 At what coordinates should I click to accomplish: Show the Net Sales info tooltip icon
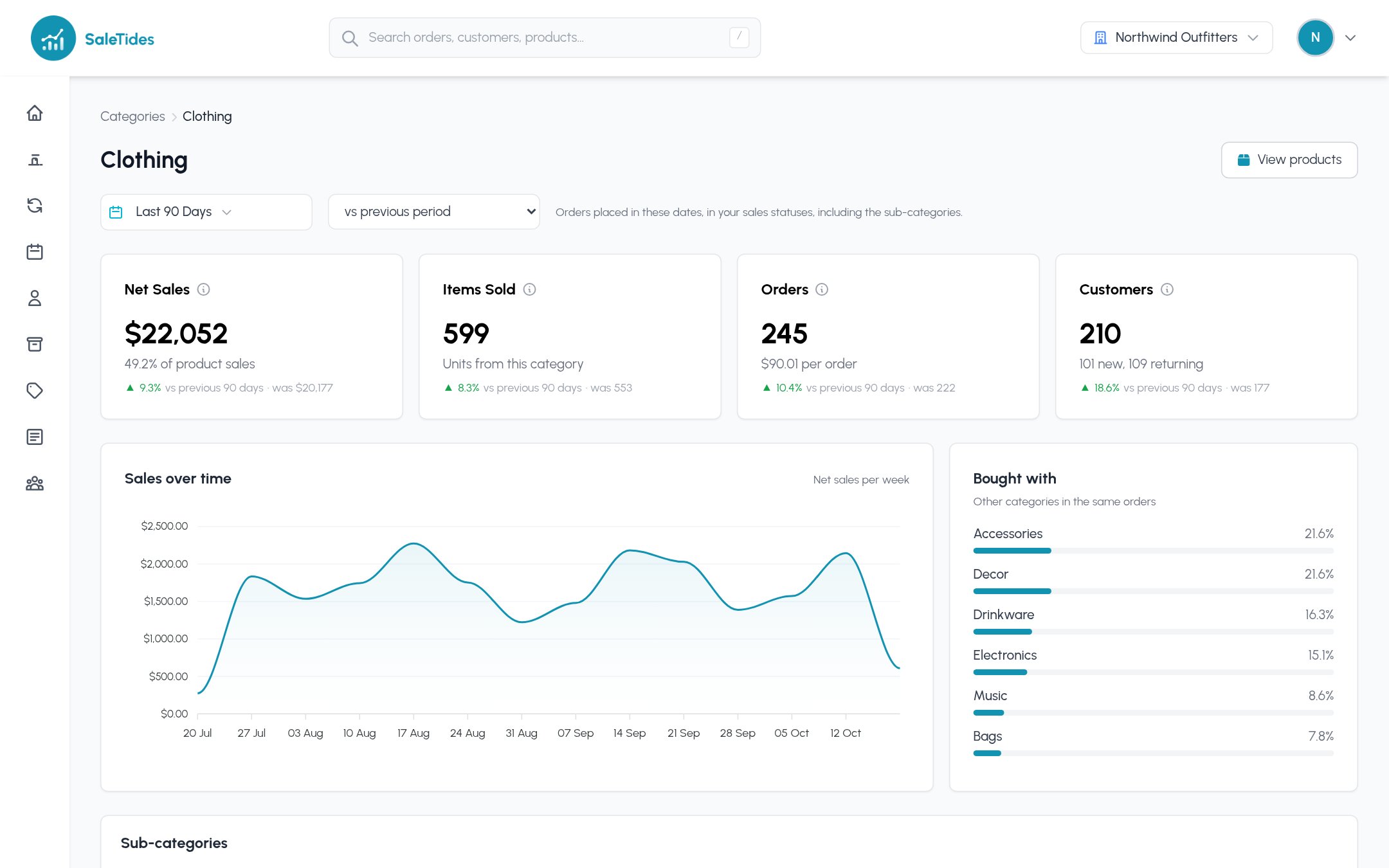(203, 289)
